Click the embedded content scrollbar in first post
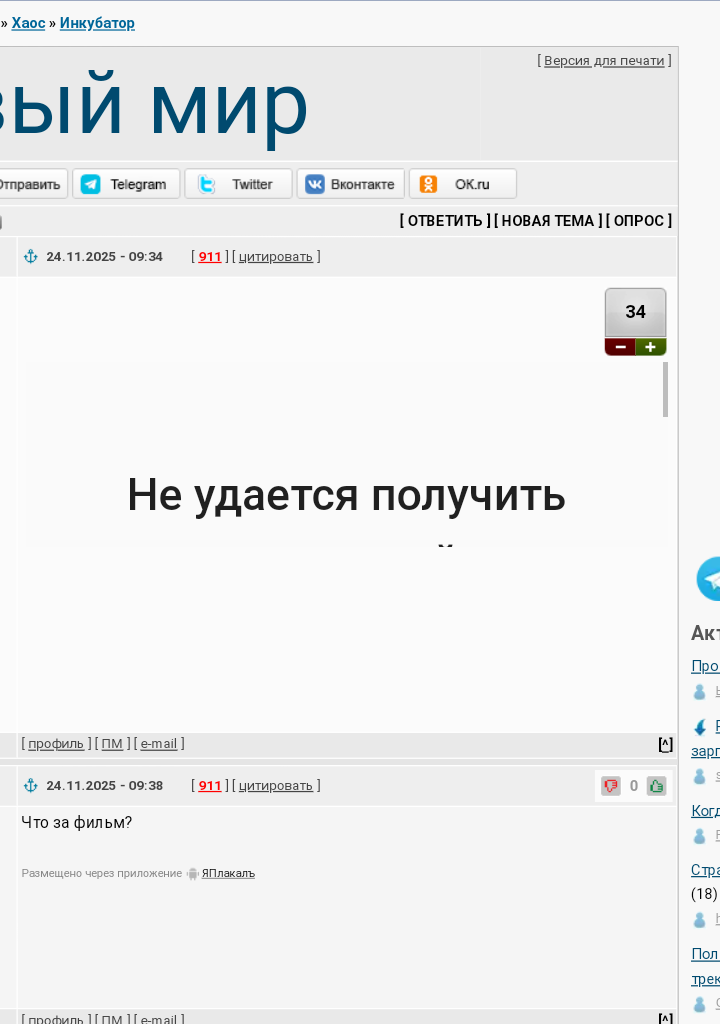Image resolution: width=720 pixels, height=1024 pixels. (x=665, y=390)
